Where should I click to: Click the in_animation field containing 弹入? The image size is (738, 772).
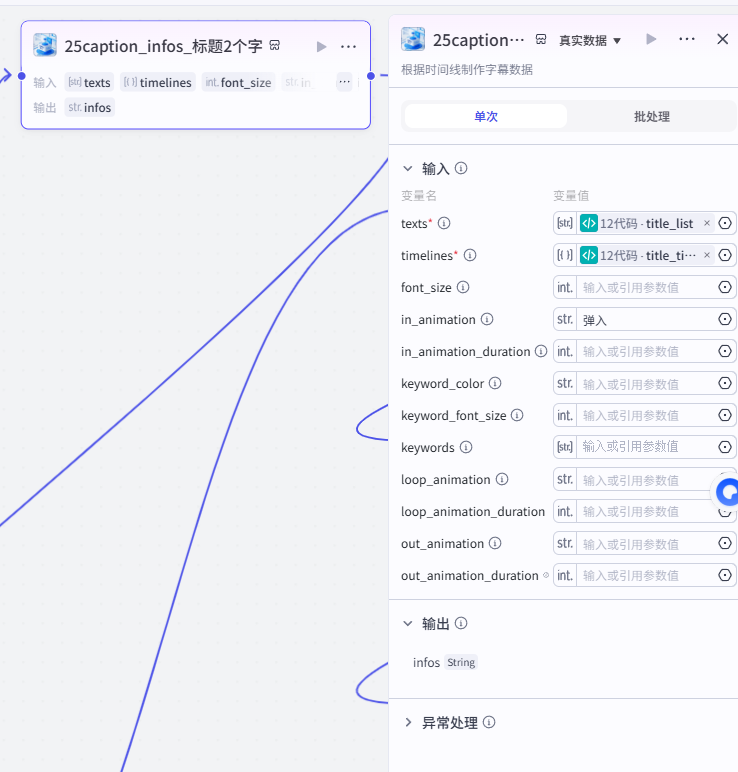[645, 320]
